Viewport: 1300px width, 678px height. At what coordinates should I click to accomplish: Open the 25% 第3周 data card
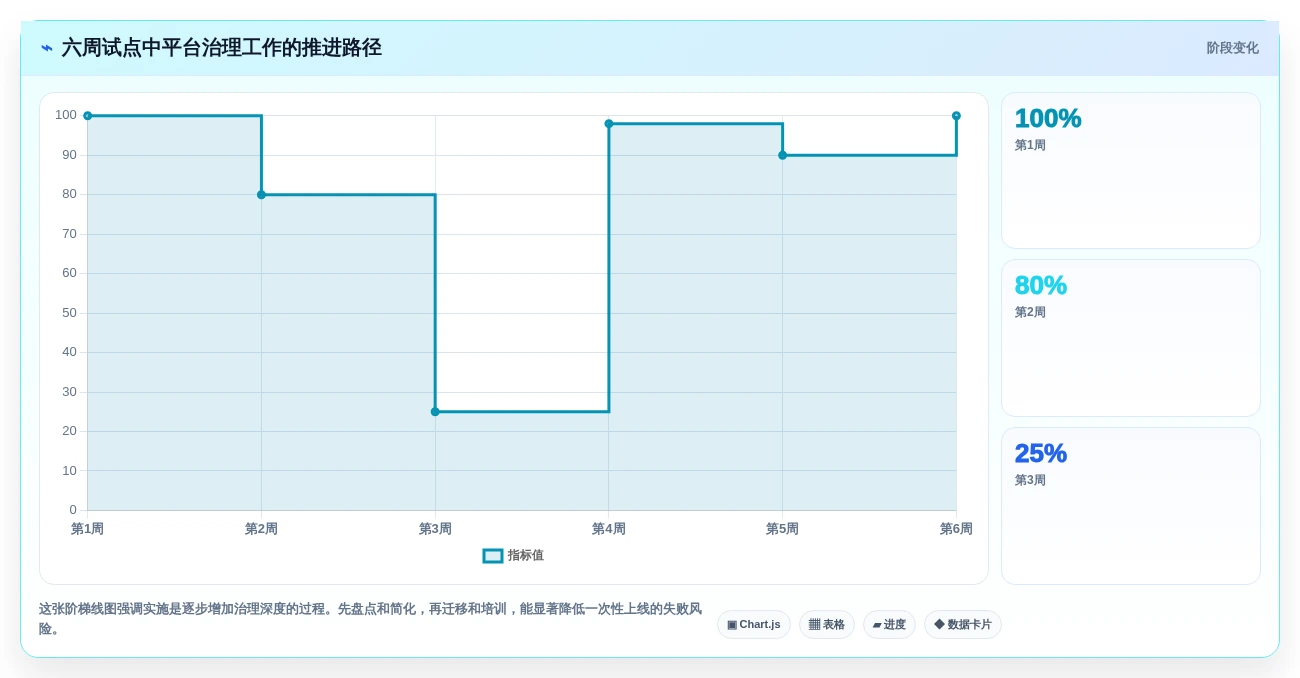click(x=1131, y=506)
